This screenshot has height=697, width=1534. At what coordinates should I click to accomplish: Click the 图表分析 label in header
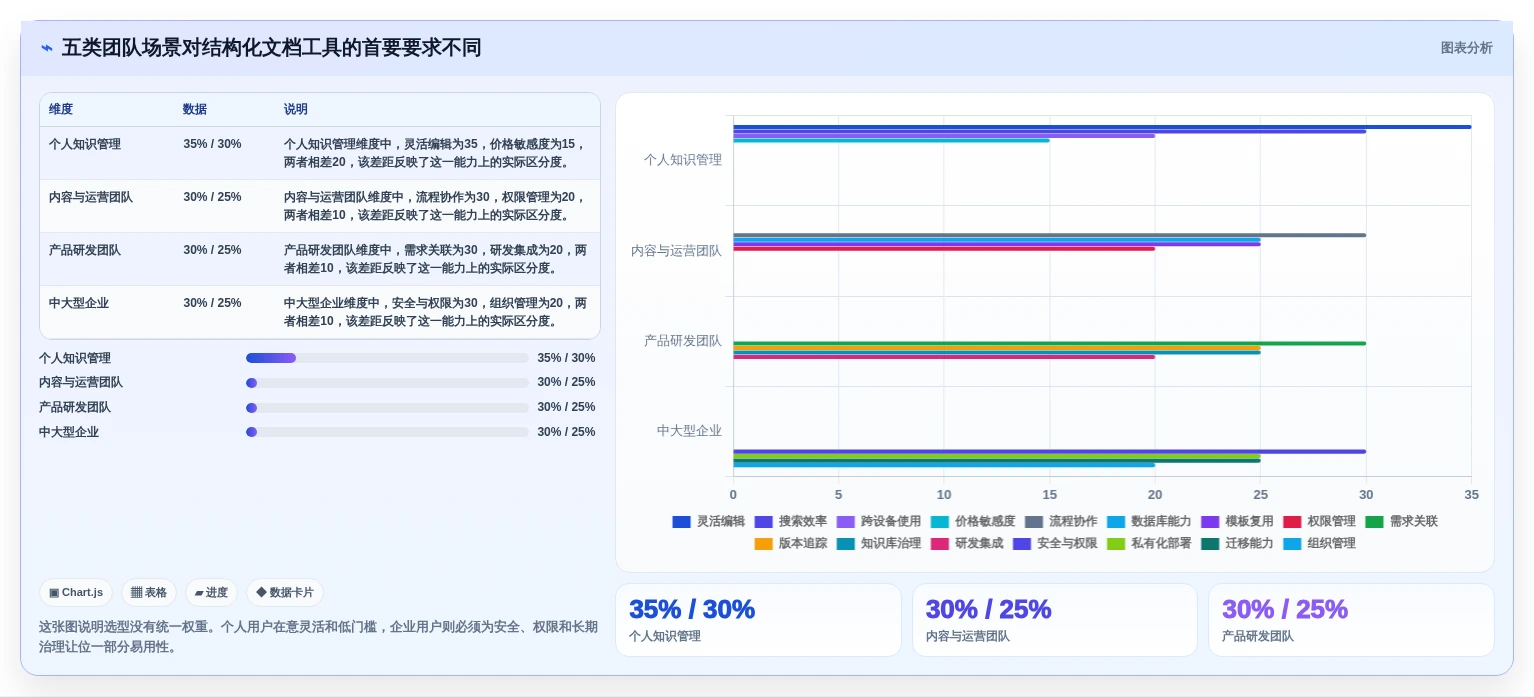pos(1466,48)
